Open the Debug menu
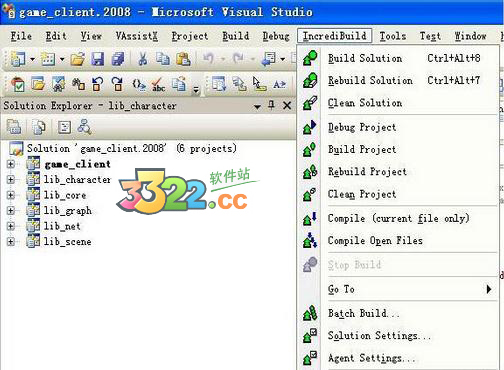Viewport: 504px width, 370px height. 276,36
